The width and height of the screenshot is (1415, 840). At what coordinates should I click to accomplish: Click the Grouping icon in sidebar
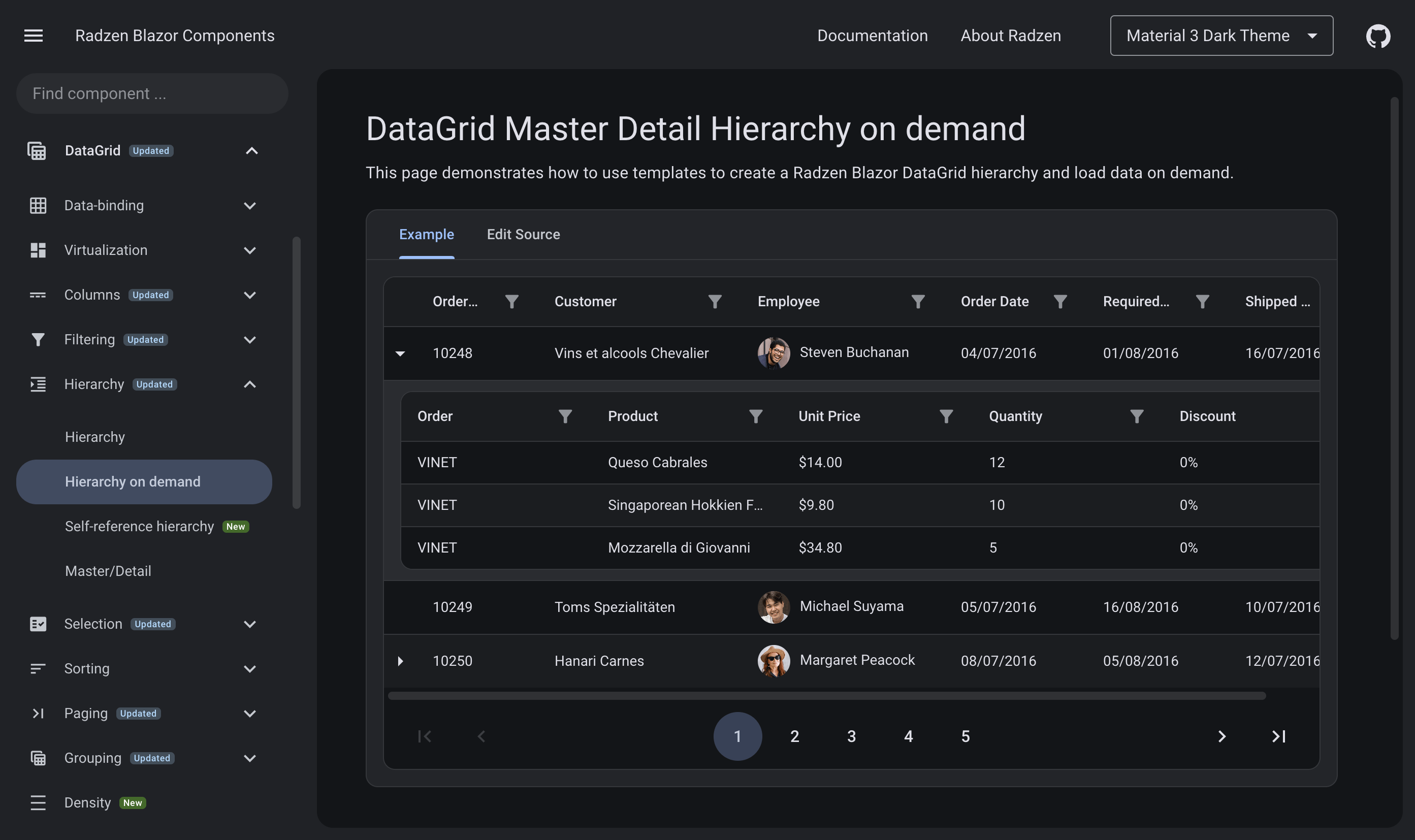[38, 758]
